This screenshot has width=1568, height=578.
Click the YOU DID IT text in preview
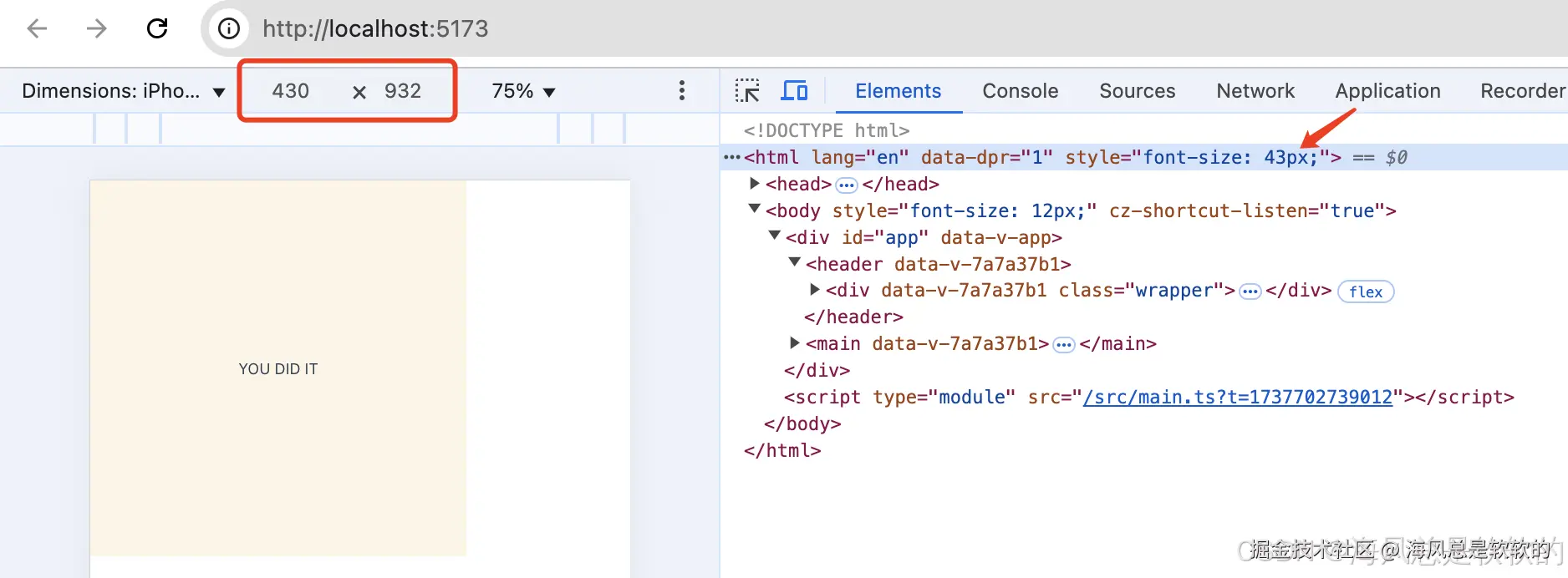tap(278, 369)
